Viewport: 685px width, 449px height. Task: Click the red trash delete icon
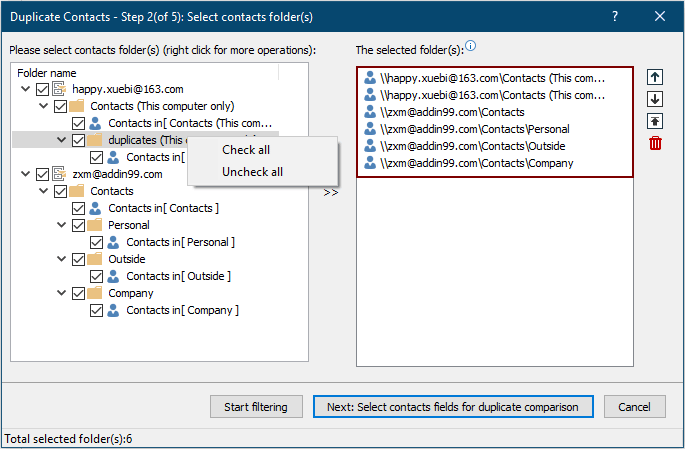(655, 143)
